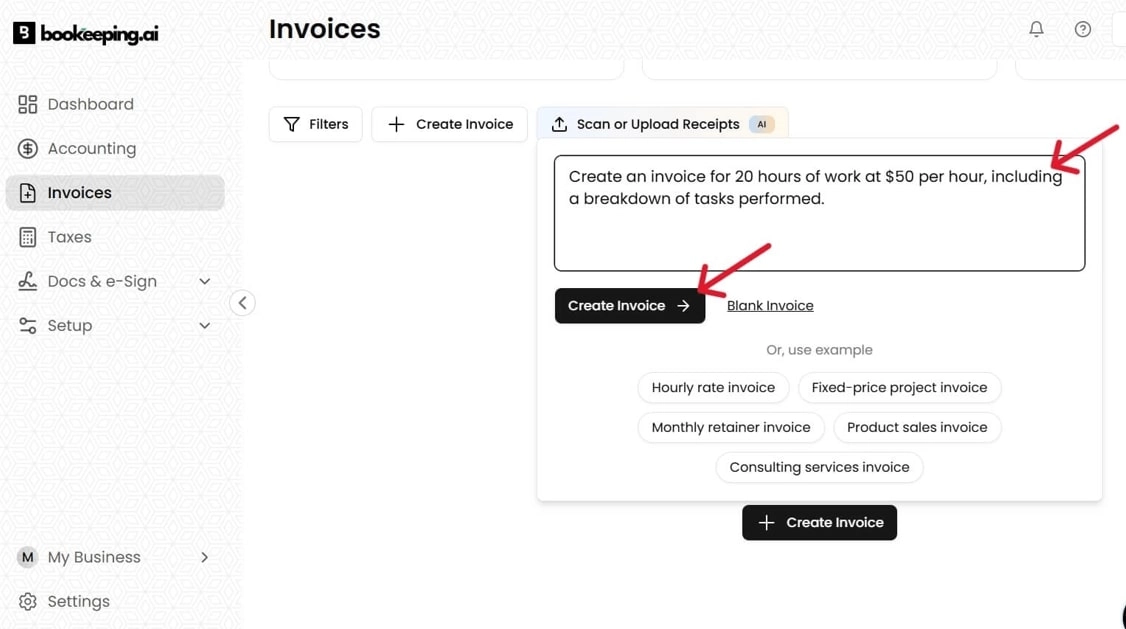This screenshot has width=1126, height=629.
Task: Open Settings via the gear icon
Action: click(28, 601)
